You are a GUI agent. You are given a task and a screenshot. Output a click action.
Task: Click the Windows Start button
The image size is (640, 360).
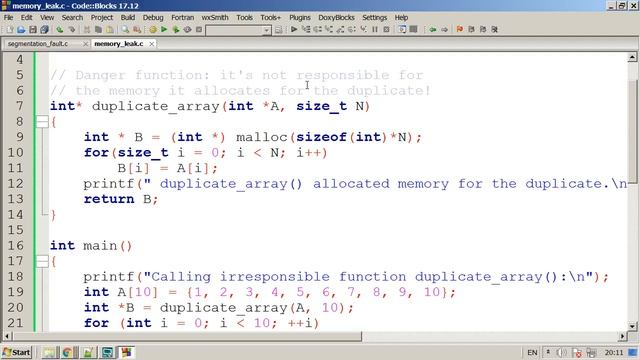coord(16,352)
